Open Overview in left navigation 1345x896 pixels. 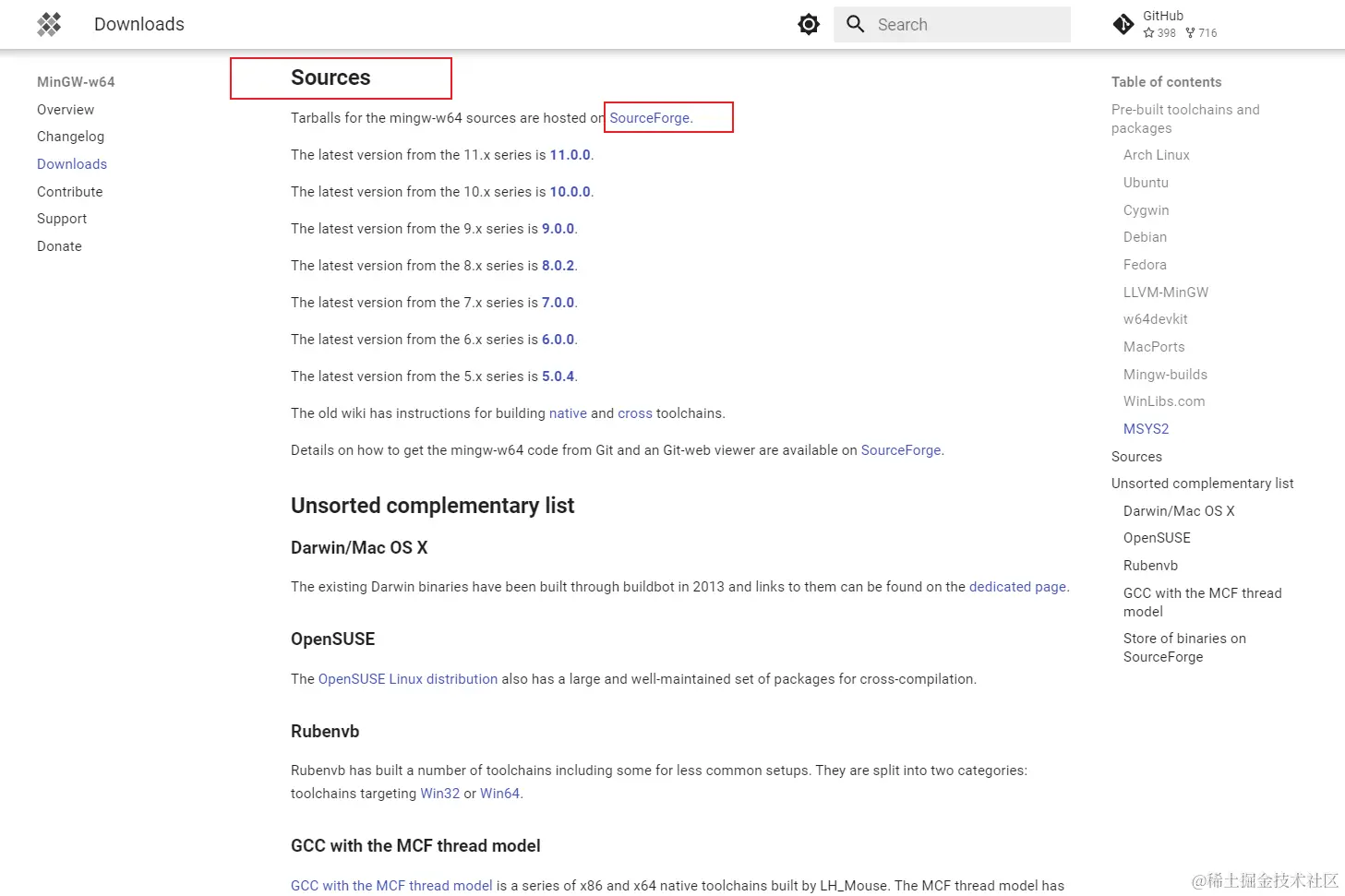[66, 110]
